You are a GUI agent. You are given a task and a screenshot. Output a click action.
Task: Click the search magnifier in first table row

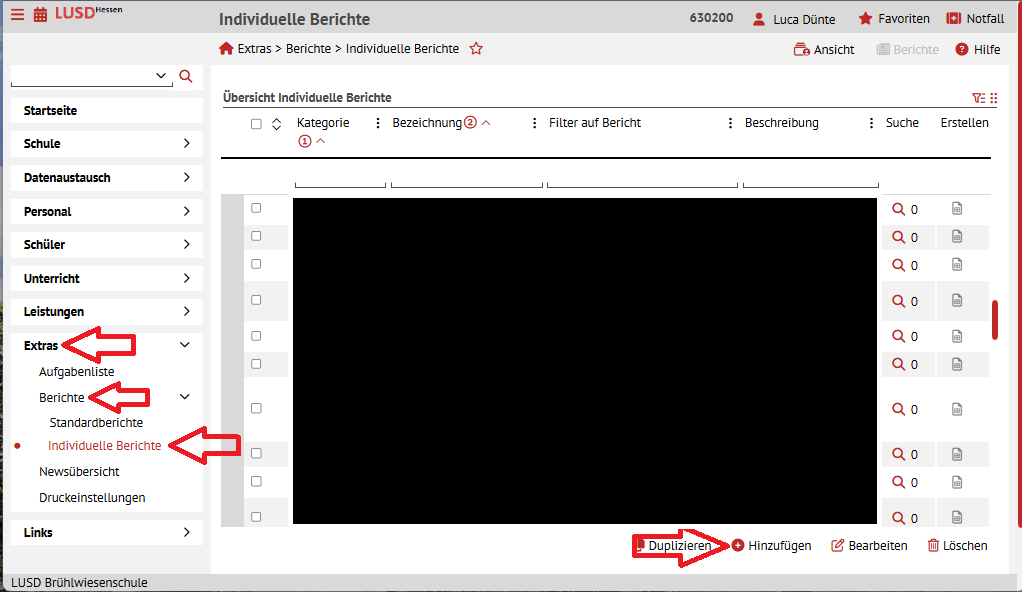click(898, 209)
